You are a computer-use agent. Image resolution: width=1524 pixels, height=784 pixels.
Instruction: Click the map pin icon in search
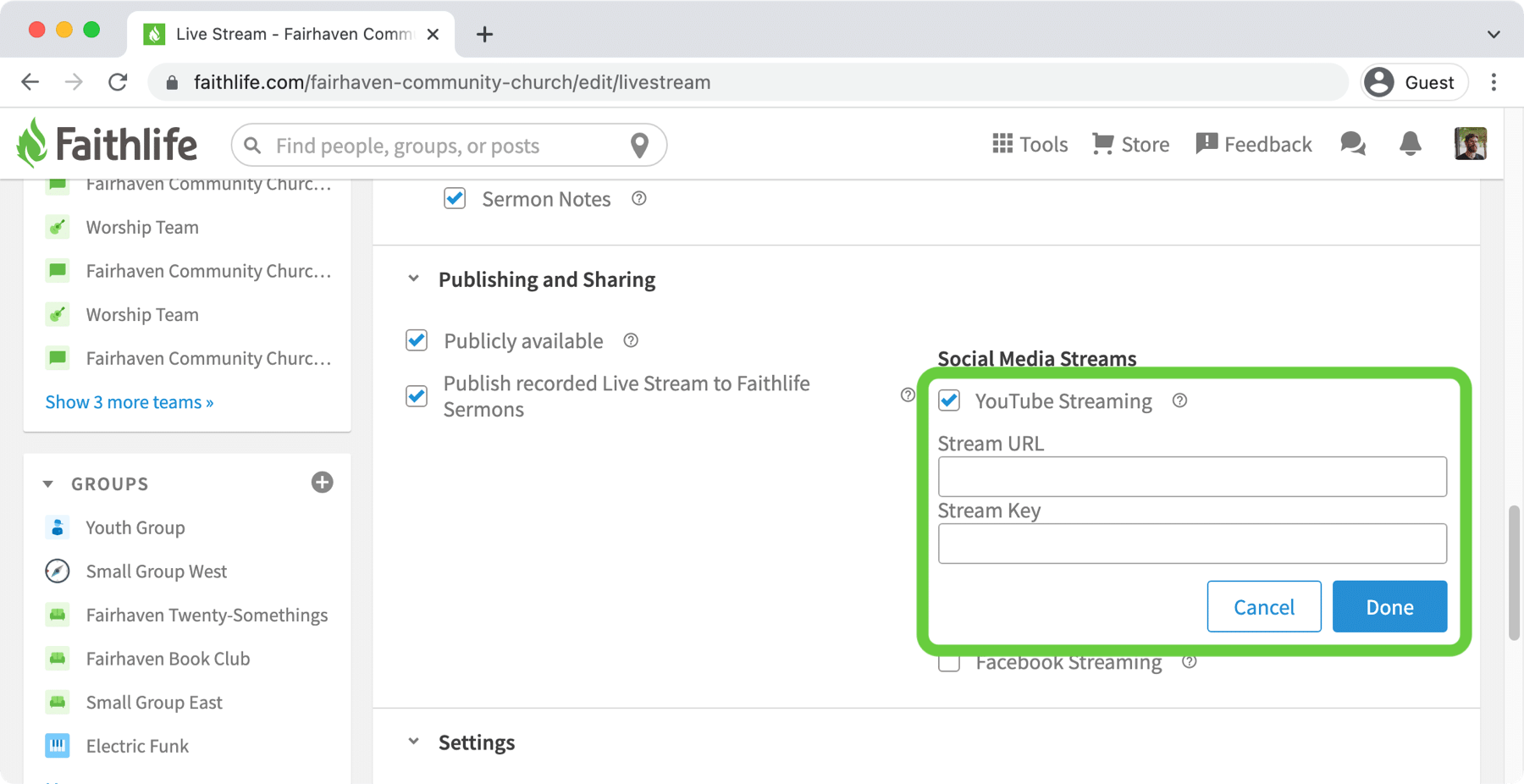tap(640, 146)
